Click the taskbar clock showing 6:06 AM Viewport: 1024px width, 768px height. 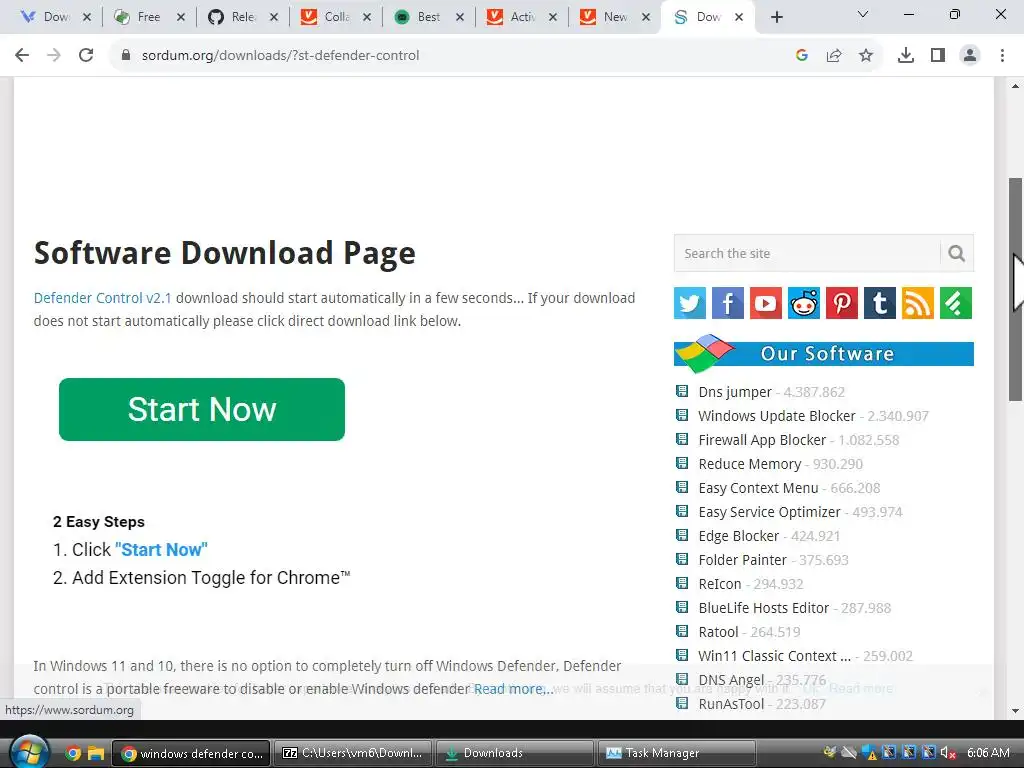pyautogui.click(x=988, y=753)
